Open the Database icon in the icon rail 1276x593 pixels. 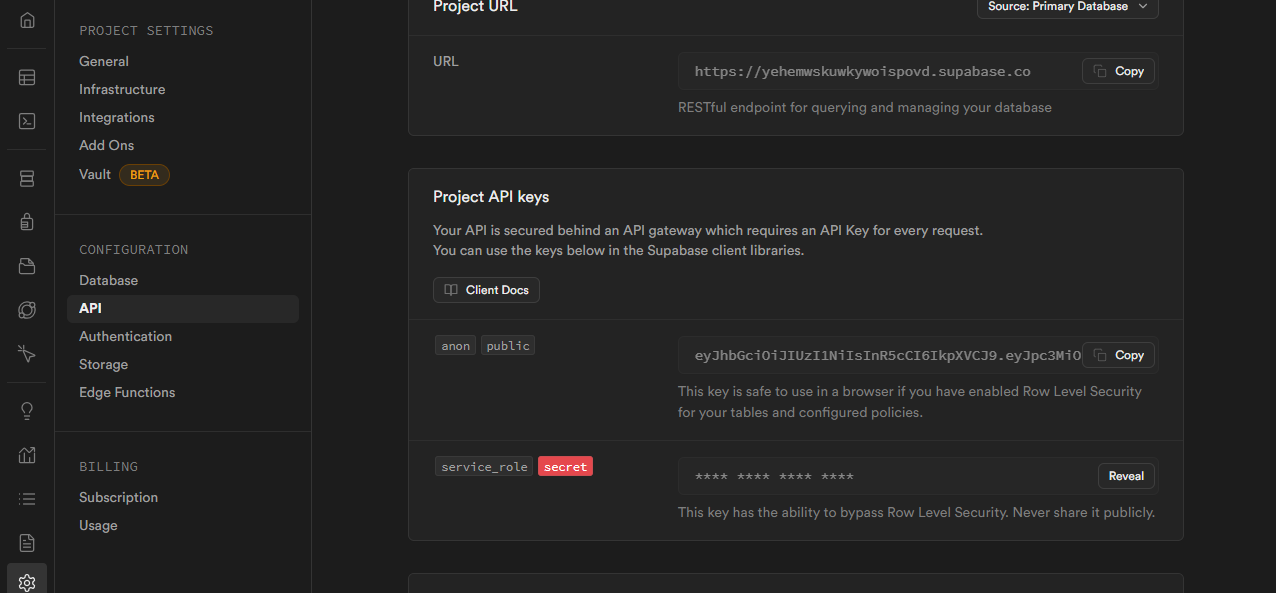(x=27, y=178)
